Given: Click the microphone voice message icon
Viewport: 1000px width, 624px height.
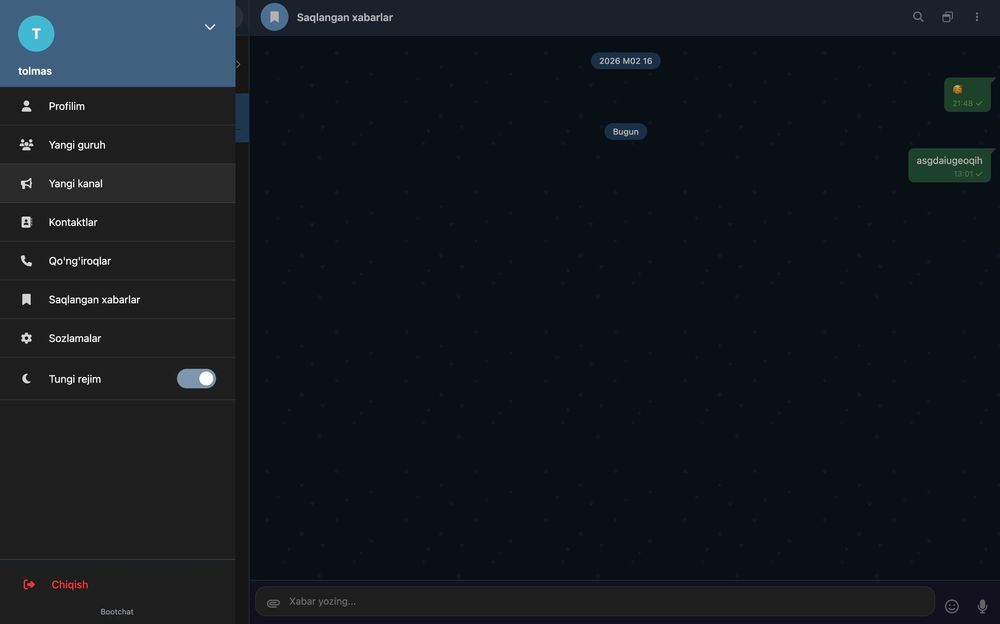Looking at the screenshot, I should (982, 606).
